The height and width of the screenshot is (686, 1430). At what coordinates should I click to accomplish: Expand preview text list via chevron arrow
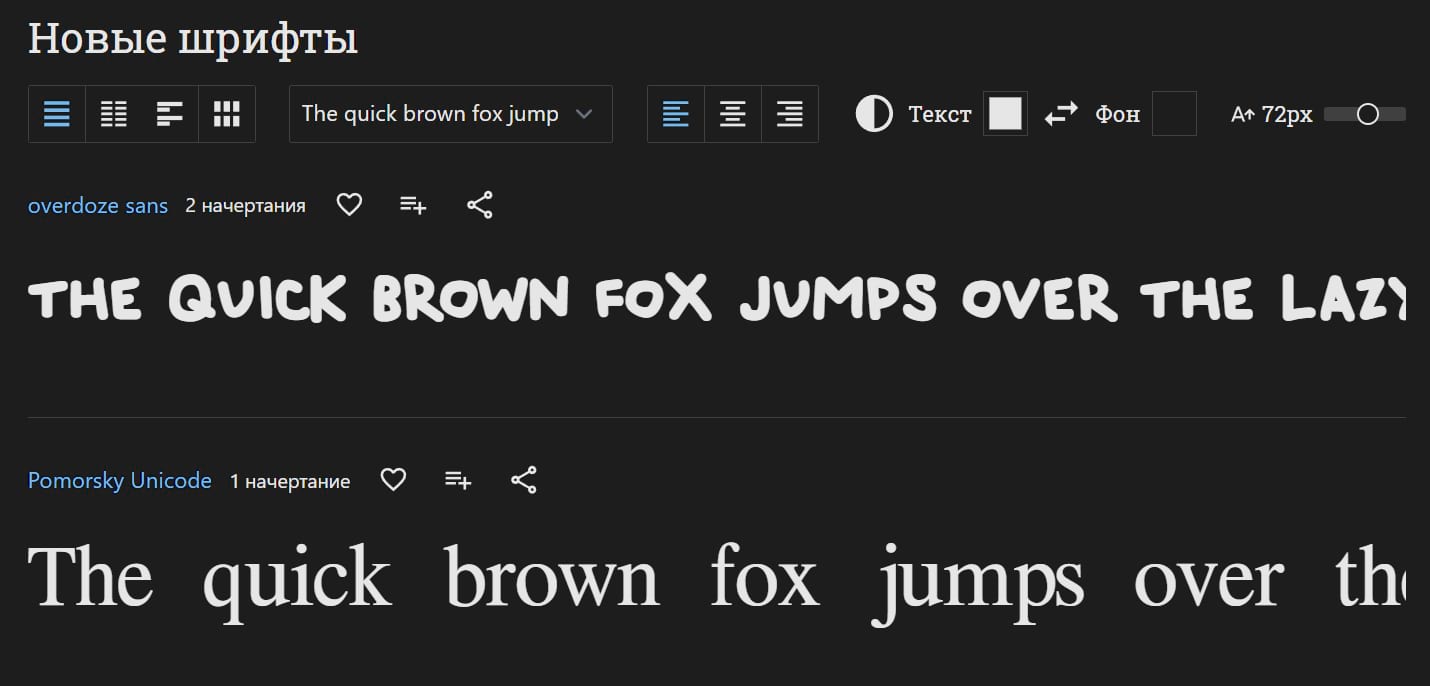pos(585,114)
